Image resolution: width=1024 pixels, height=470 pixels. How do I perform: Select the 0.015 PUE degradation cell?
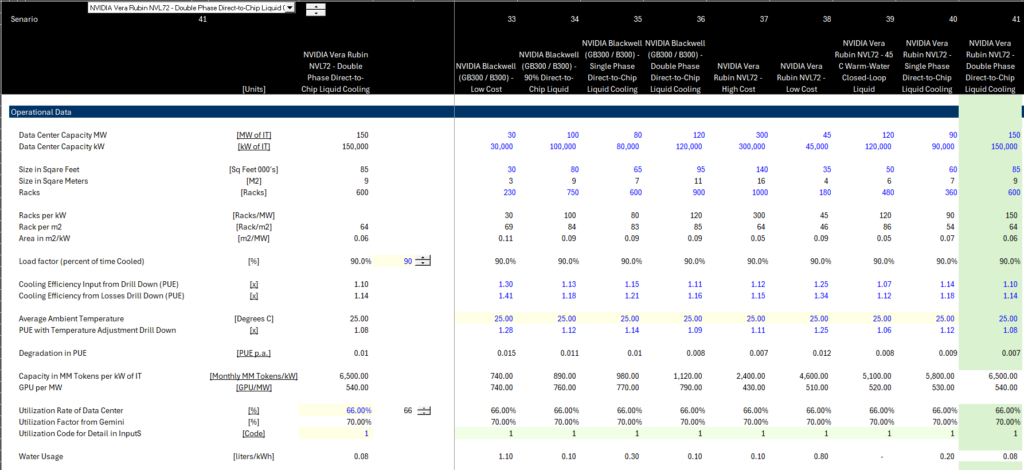point(506,353)
